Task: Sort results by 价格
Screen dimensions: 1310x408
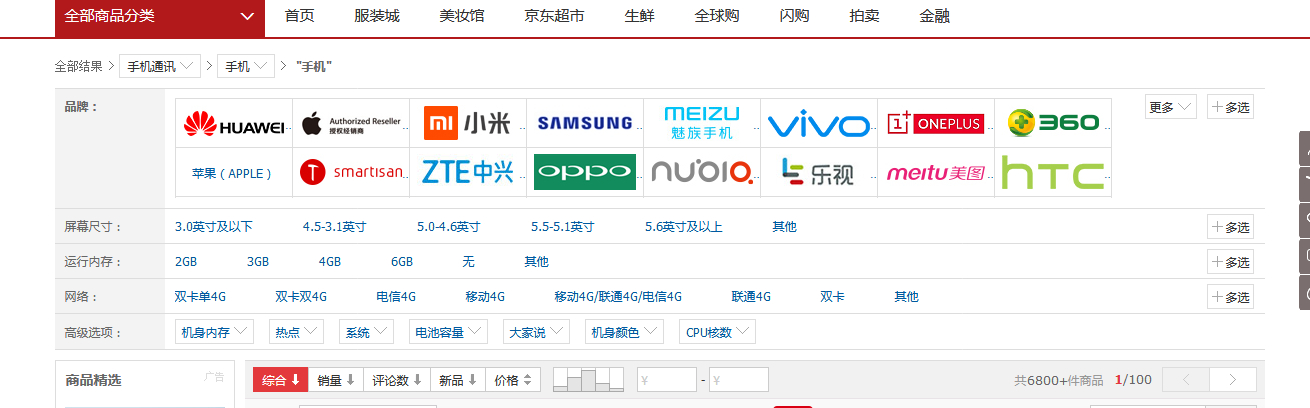Action: tap(514, 380)
